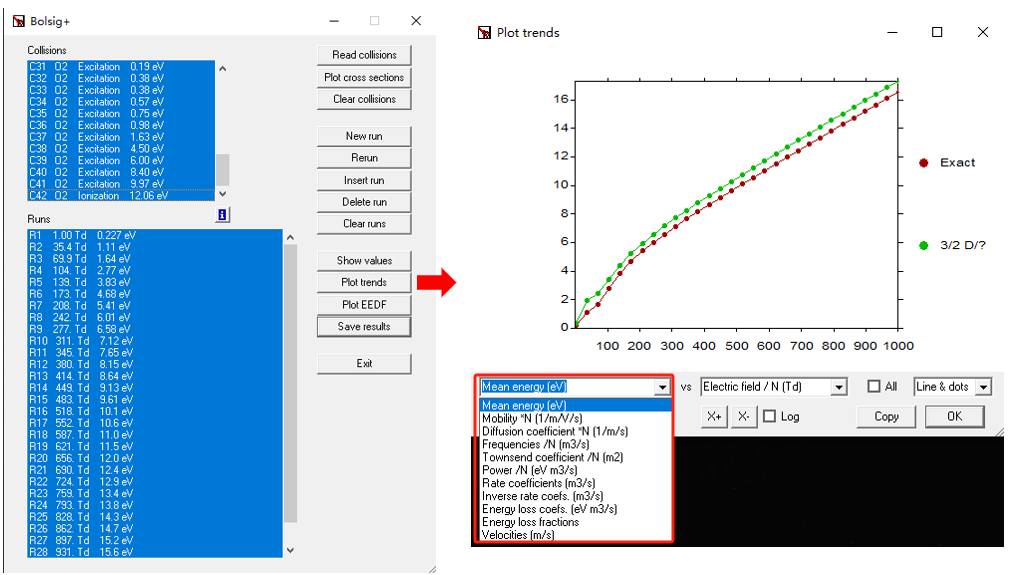
Task: Select collision C37 O2 Excitation 1.63 eV
Action: click(121, 137)
